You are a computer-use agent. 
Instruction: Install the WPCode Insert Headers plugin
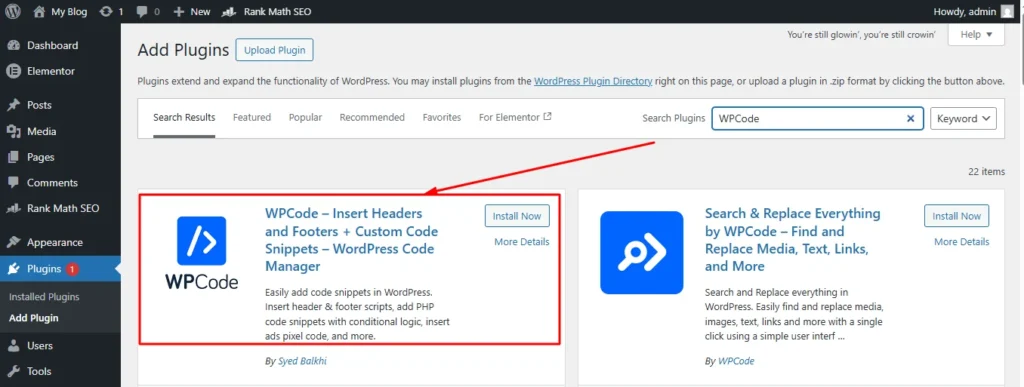point(517,216)
